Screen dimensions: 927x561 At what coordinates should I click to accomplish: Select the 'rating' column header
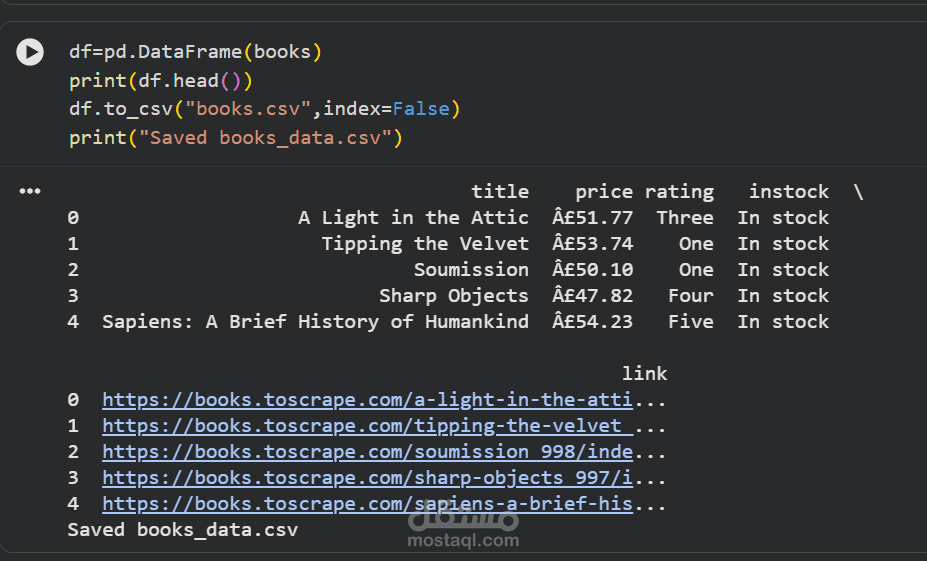(679, 192)
